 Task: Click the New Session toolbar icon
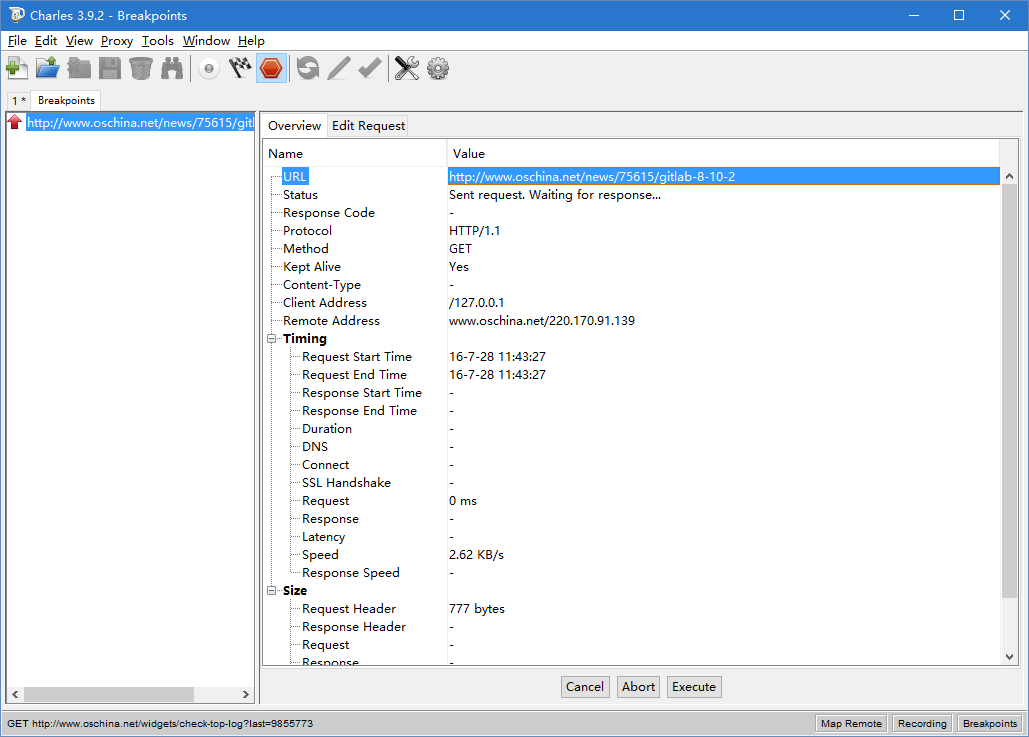point(16,68)
